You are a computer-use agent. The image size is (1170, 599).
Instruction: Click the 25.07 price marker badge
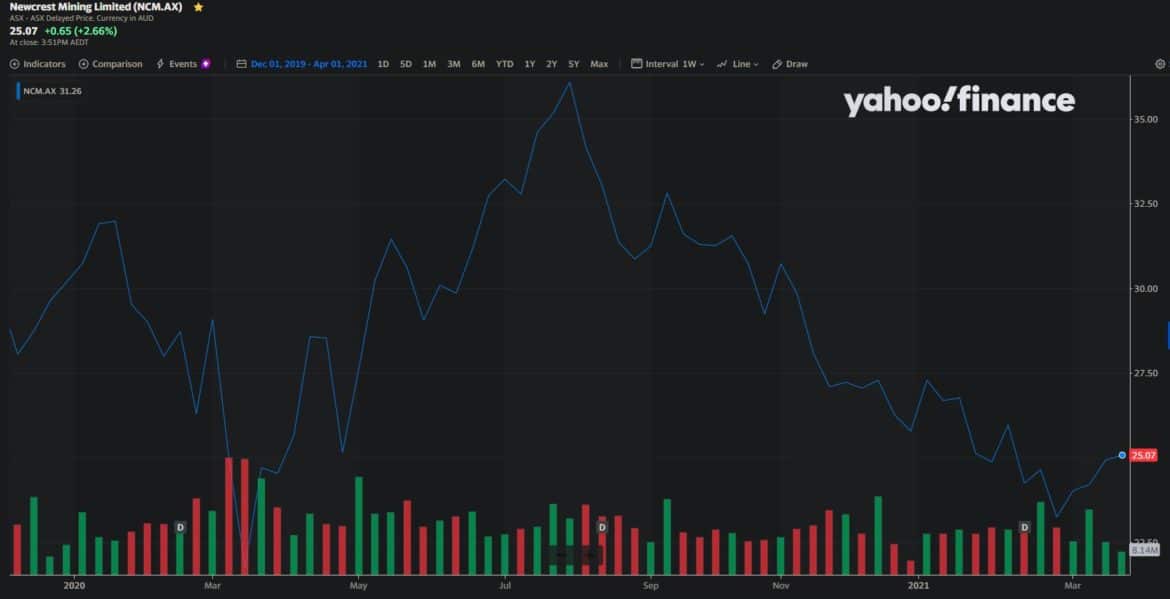pos(1146,456)
